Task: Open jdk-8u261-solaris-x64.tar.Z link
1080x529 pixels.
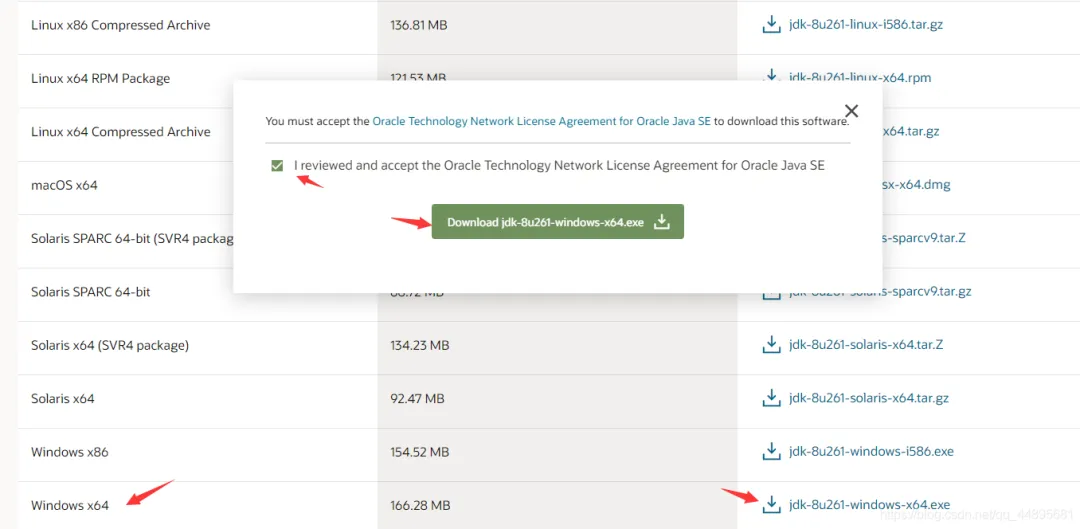Action: point(866,344)
